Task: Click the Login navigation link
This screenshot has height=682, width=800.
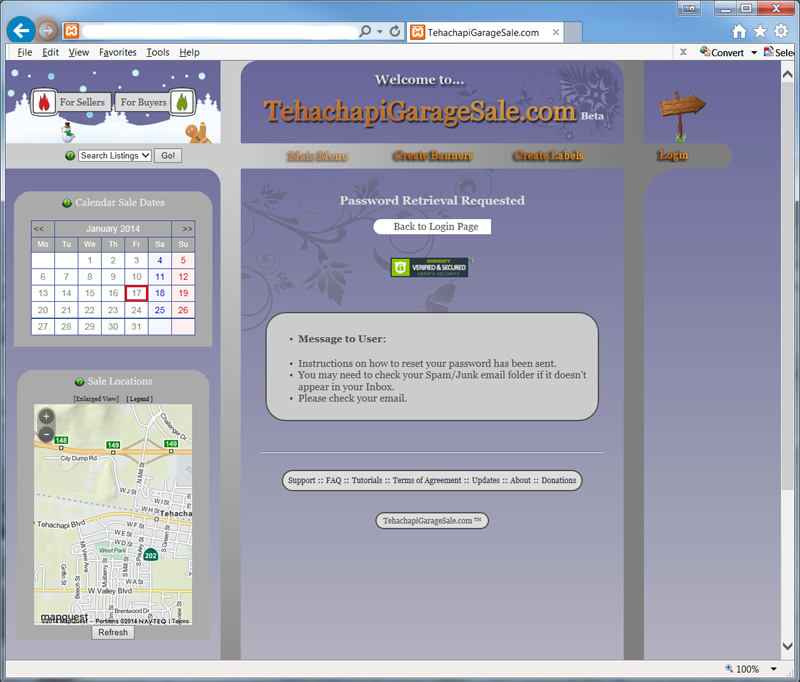Action: 673,155
